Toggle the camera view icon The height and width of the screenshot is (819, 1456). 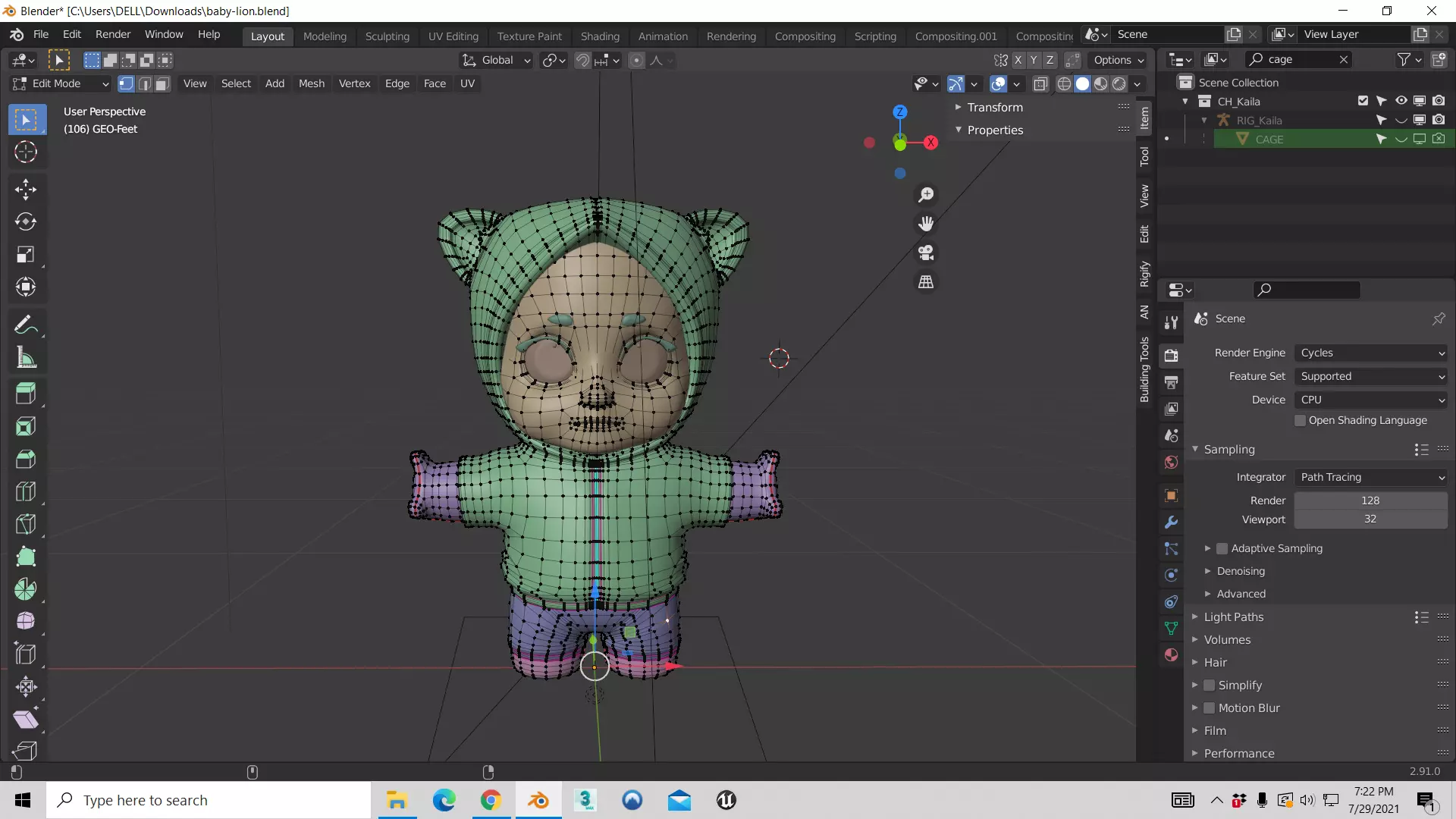tap(926, 253)
